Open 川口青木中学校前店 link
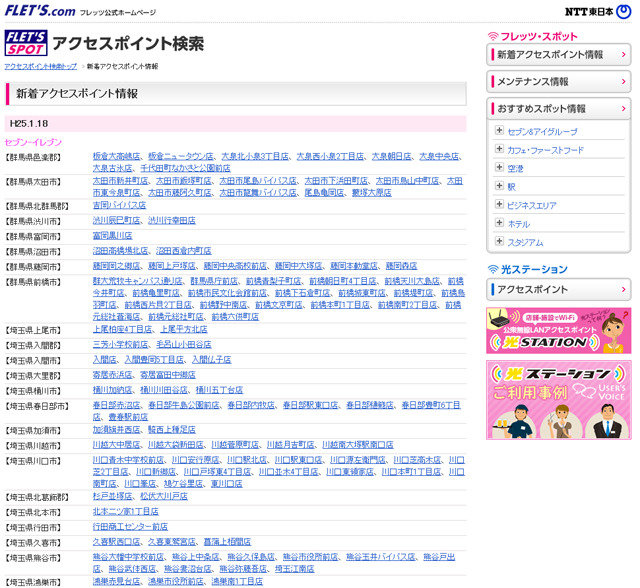The width and height of the screenshot is (640, 588). pyautogui.click(x=129, y=460)
